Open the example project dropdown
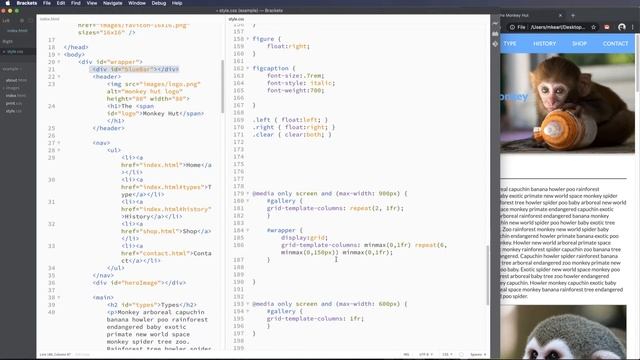This screenshot has height=360, width=640. coord(12,69)
